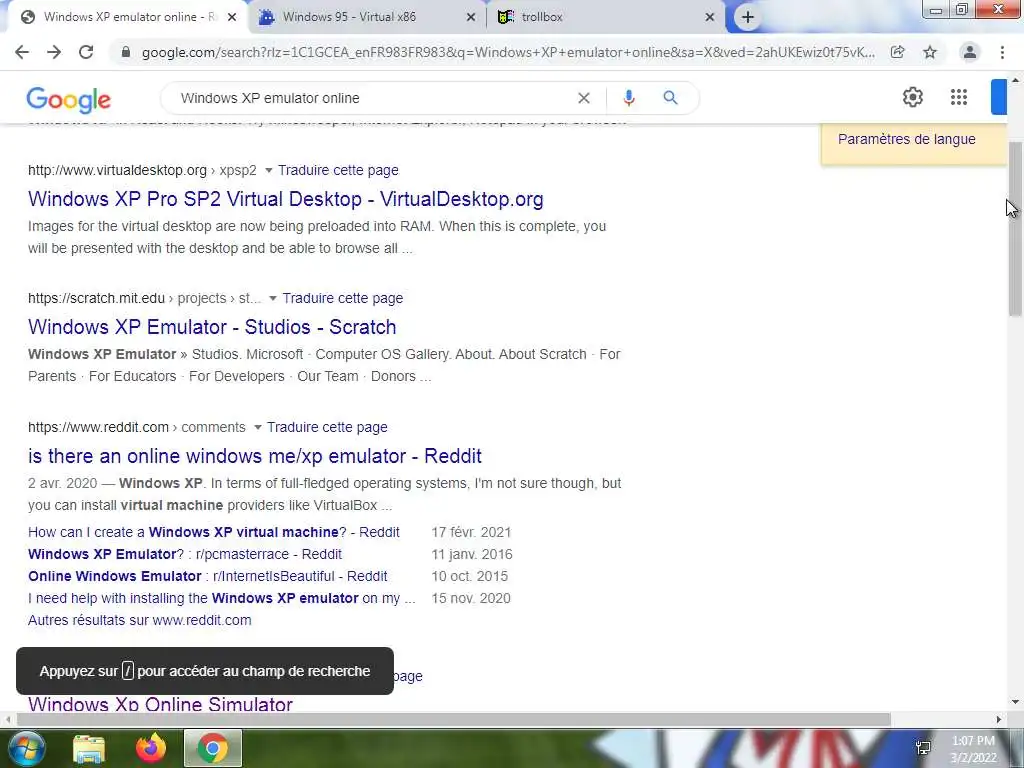Screen dimensions: 1024x768
Task: Open 'is there an online windows me/xp emulator' result
Action: 255,456
